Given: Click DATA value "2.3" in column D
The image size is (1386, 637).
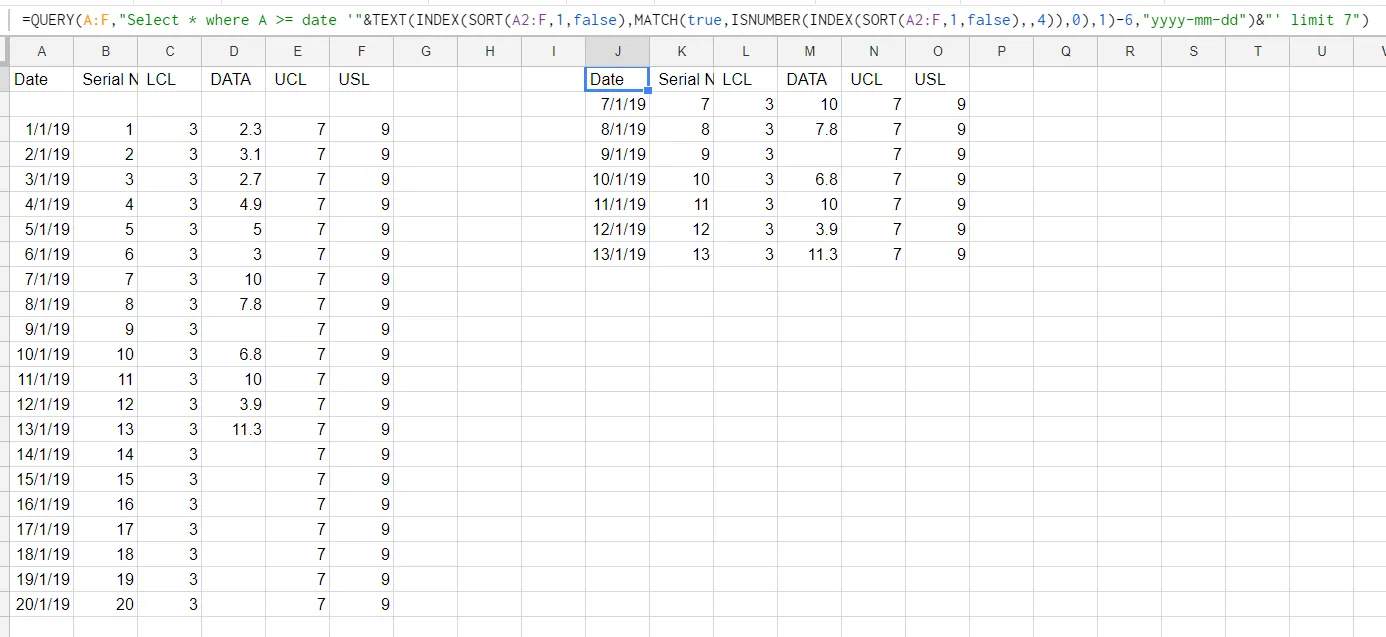Looking at the screenshot, I should click(234, 129).
